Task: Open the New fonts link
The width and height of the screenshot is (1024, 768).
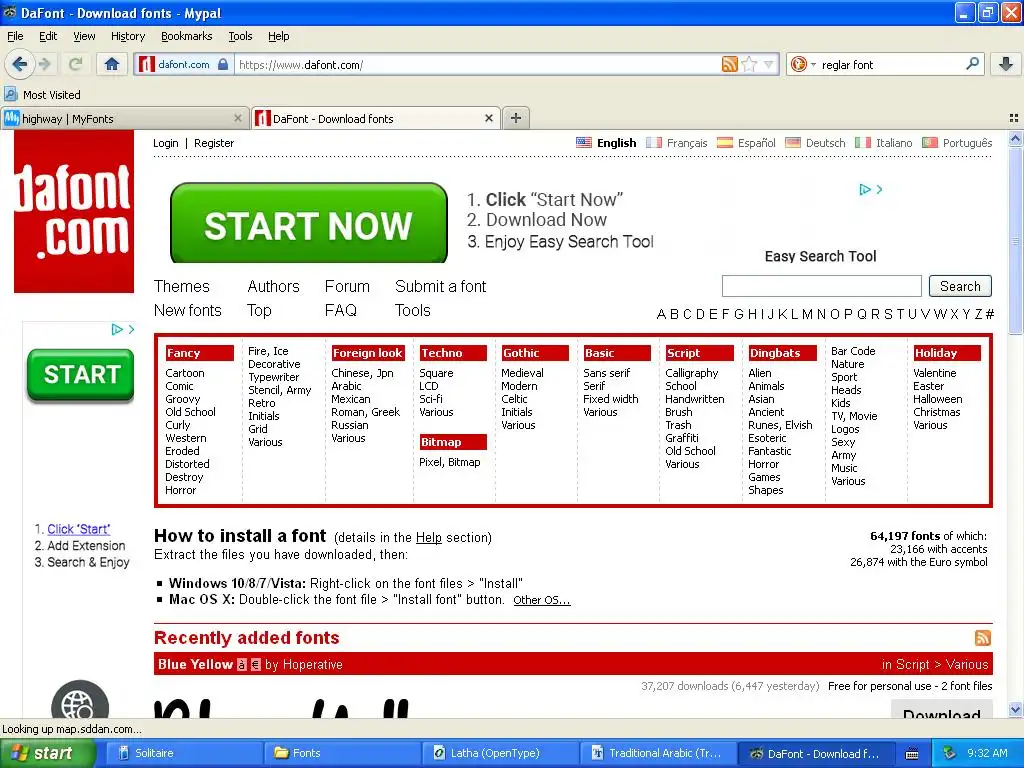Action: [x=187, y=310]
